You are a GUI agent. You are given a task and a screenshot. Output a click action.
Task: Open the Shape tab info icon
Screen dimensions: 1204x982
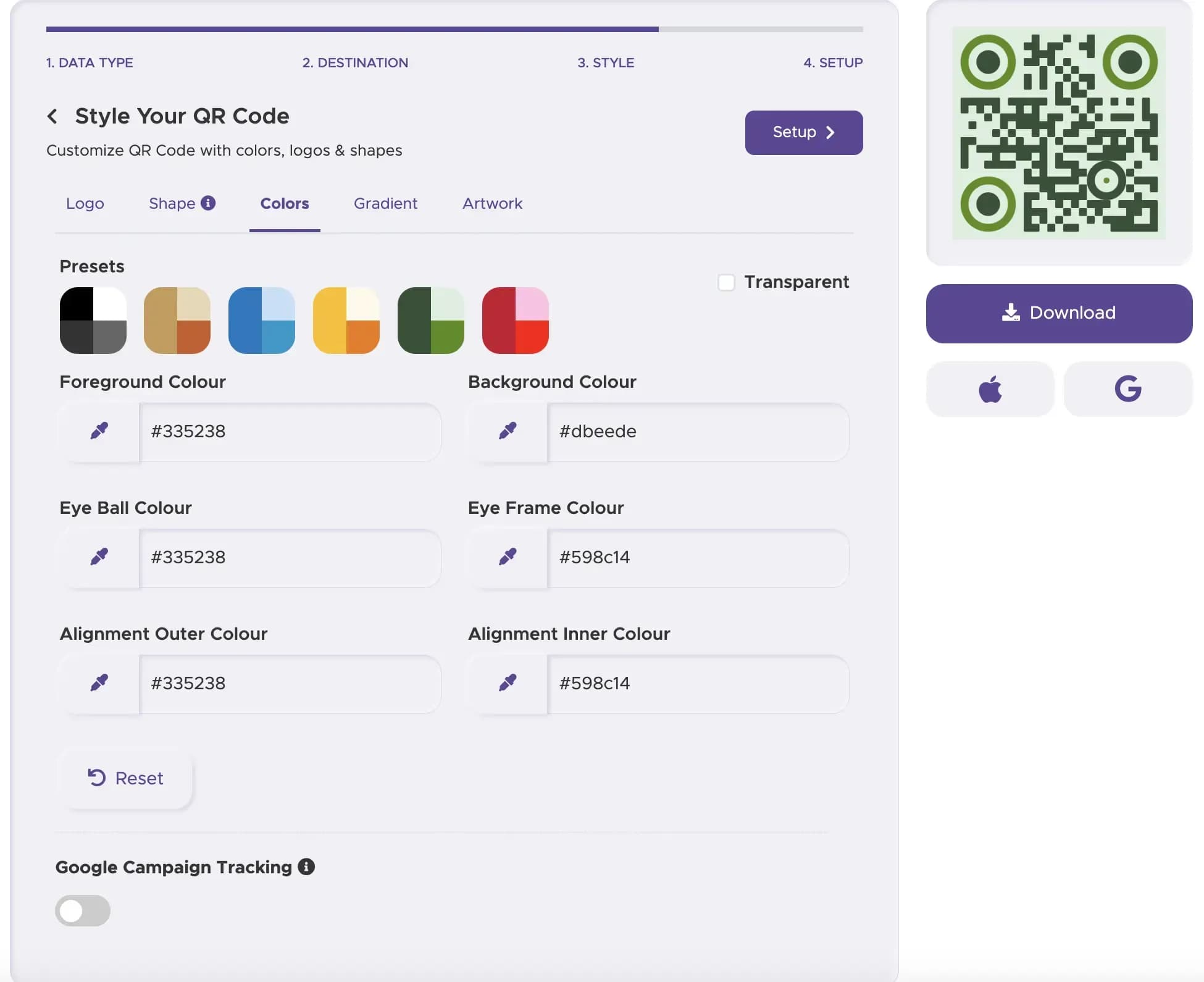point(208,203)
